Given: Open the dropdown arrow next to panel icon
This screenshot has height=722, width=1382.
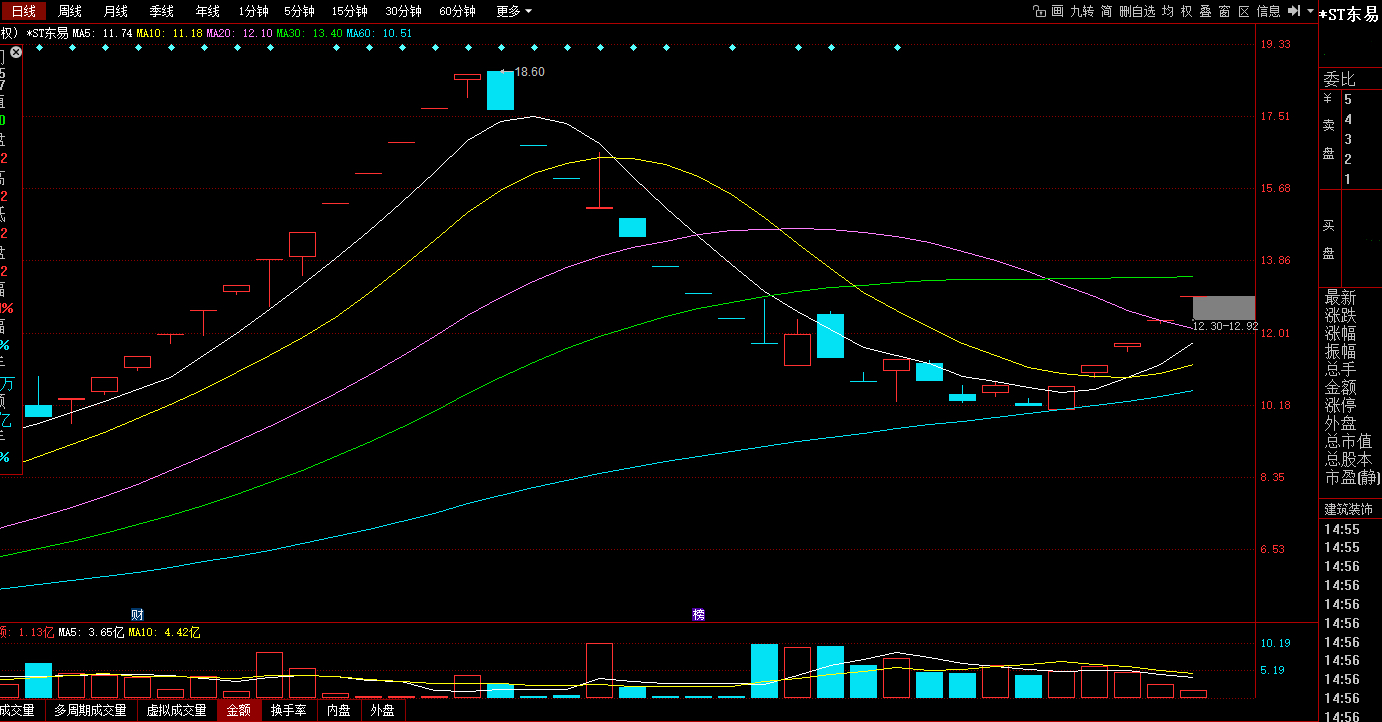Looking at the screenshot, I should point(1309,11).
